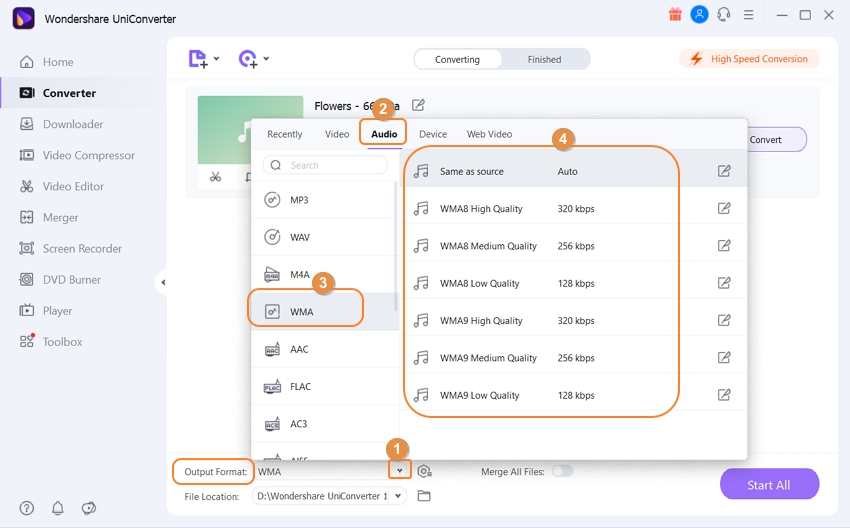This screenshot has height=528, width=850.
Task: Click the format Search field
Action: click(x=325, y=165)
